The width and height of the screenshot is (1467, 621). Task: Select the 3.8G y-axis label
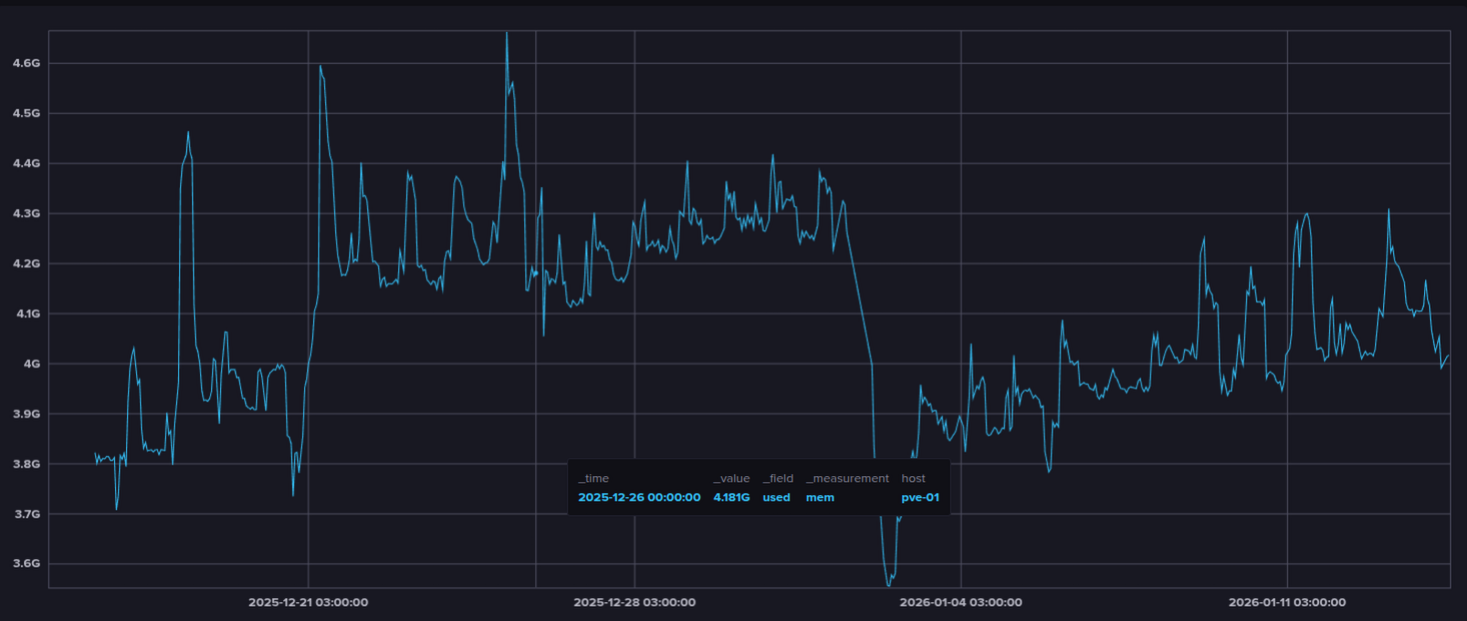coord(25,464)
